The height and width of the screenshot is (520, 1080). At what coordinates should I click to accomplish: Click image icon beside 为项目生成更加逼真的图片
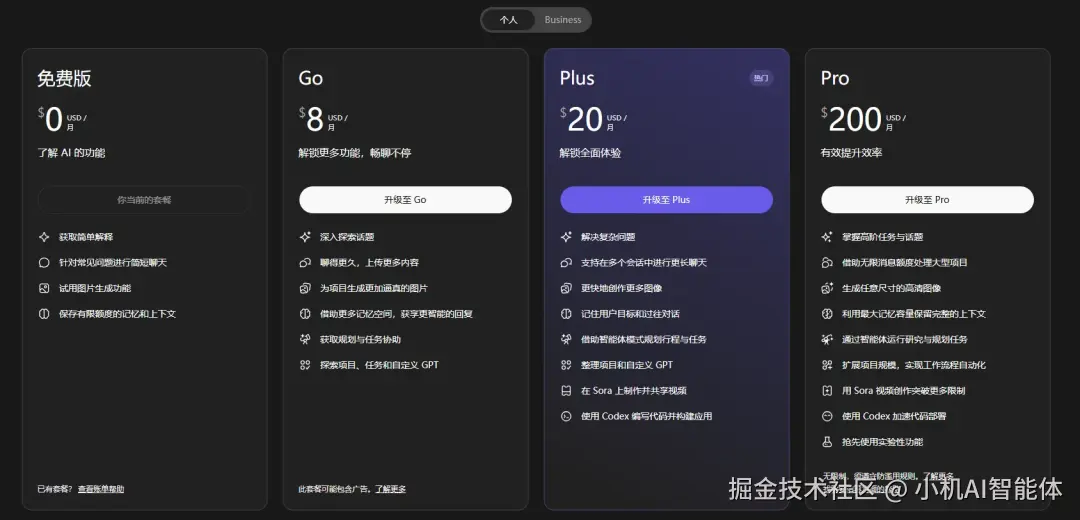tap(305, 288)
